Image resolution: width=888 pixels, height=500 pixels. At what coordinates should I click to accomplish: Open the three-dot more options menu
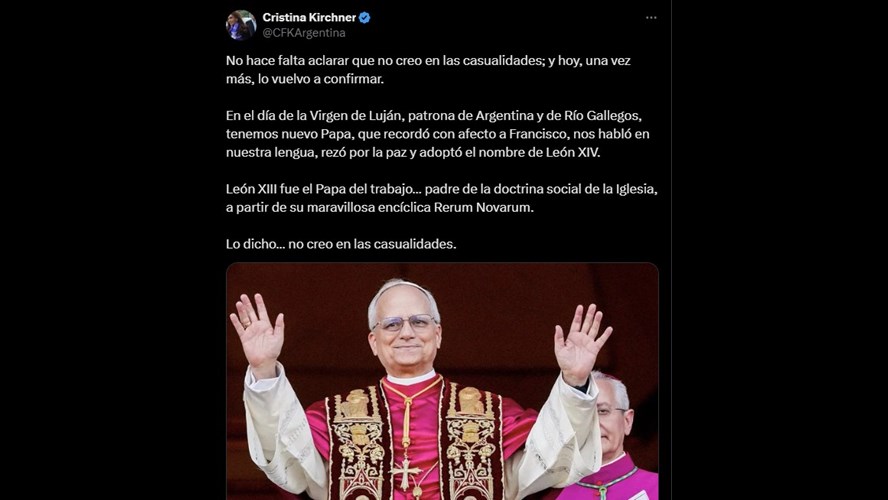point(651,18)
